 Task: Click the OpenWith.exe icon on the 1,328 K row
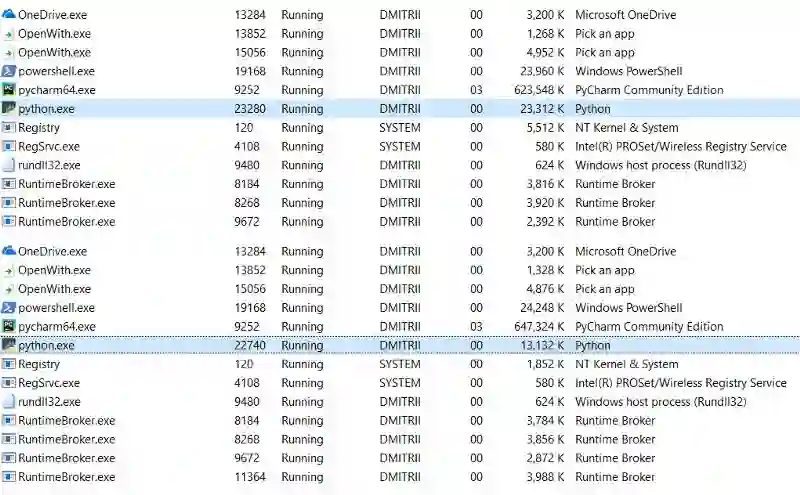click(x=9, y=271)
